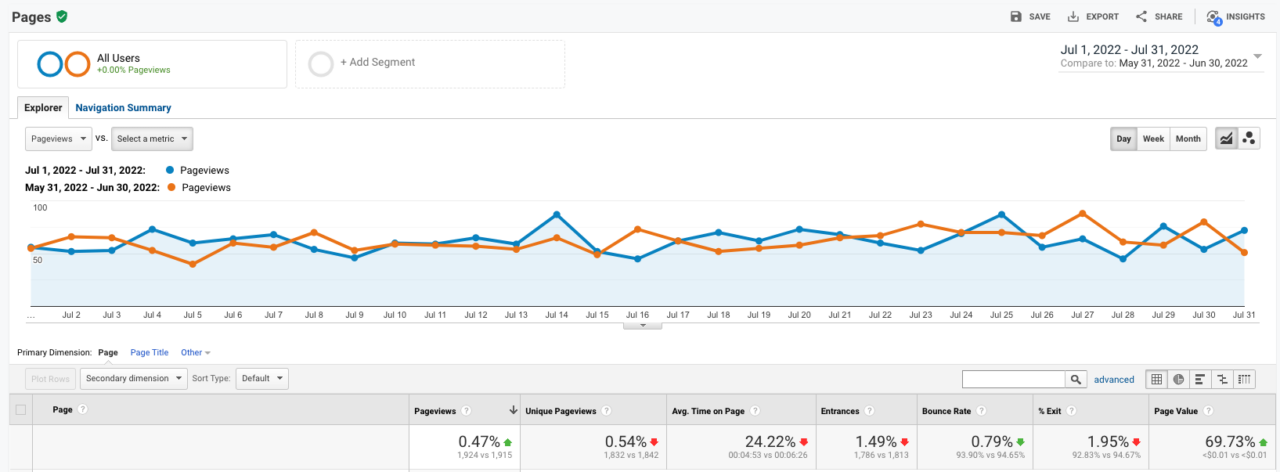Viewport: 1280px width, 472px height.
Task: Switch to the performance bar view
Action: point(1200,379)
